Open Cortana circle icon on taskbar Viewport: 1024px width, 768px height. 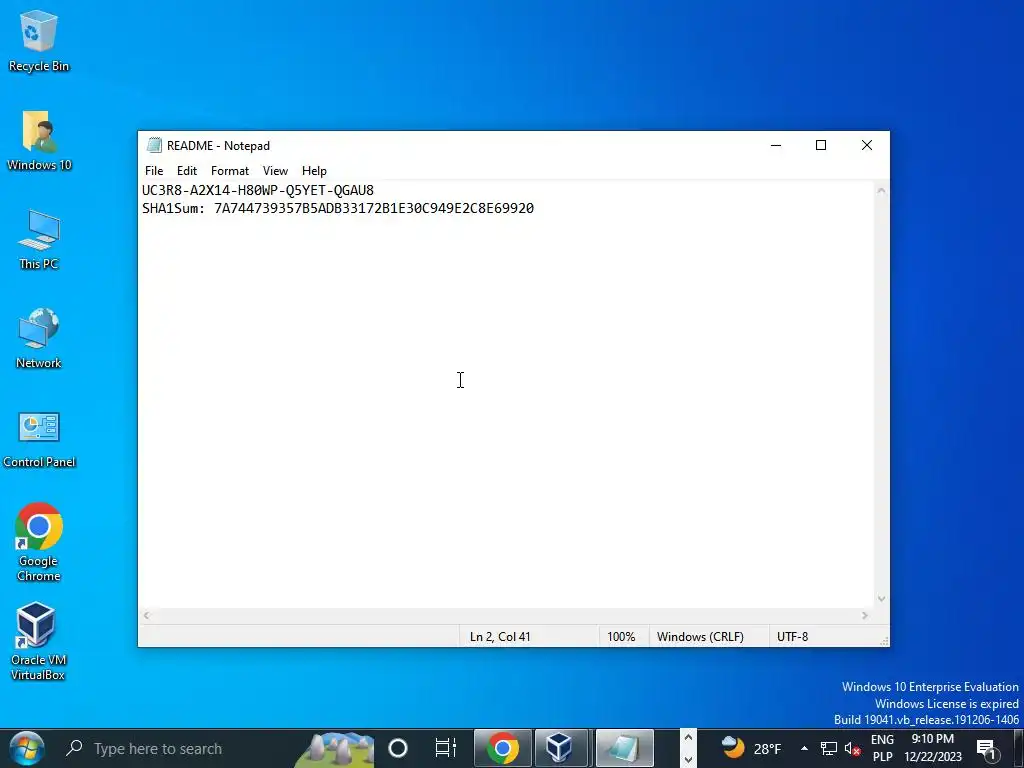(x=398, y=748)
